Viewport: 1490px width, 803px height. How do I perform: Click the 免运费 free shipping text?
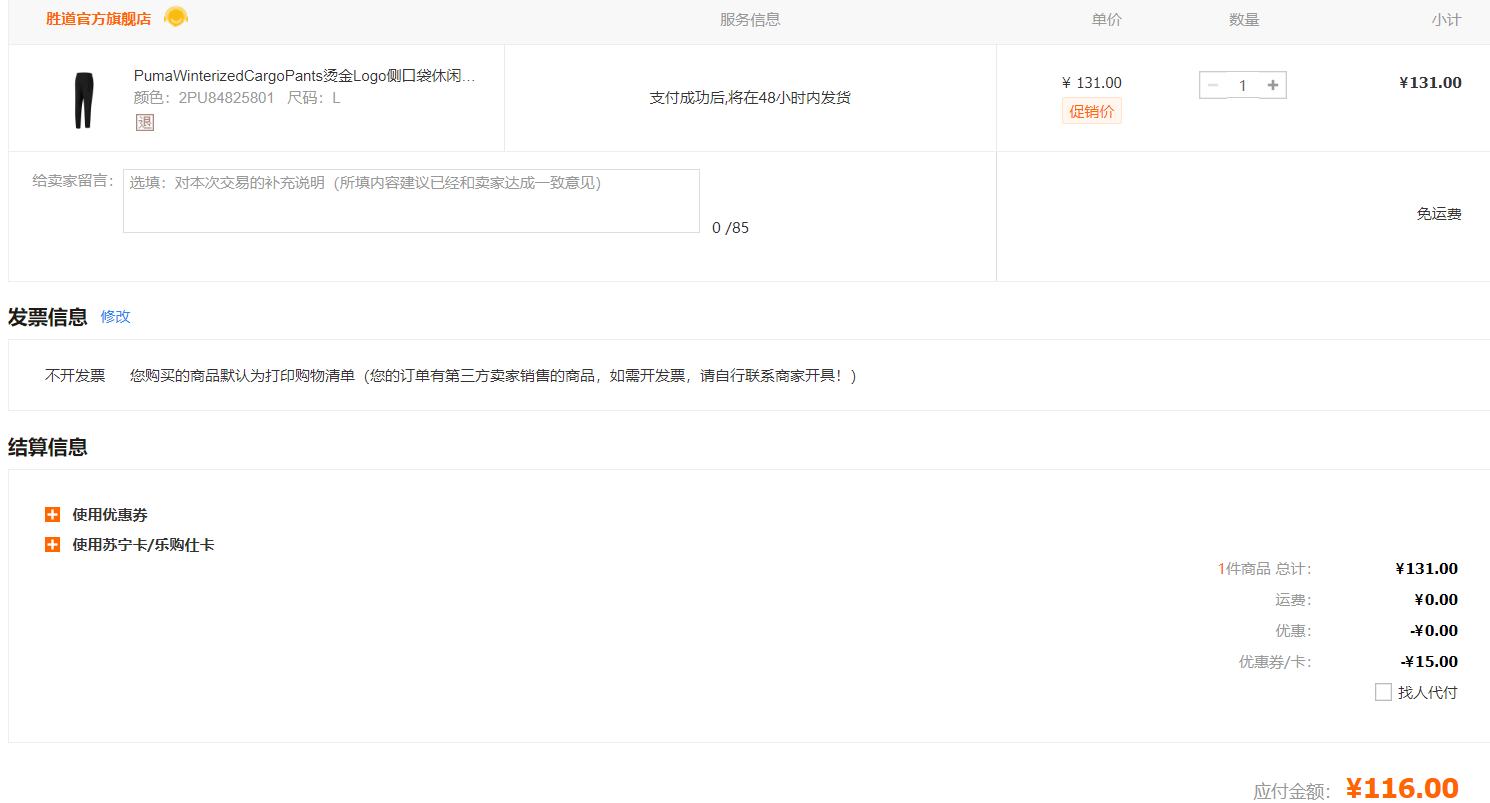point(1439,214)
